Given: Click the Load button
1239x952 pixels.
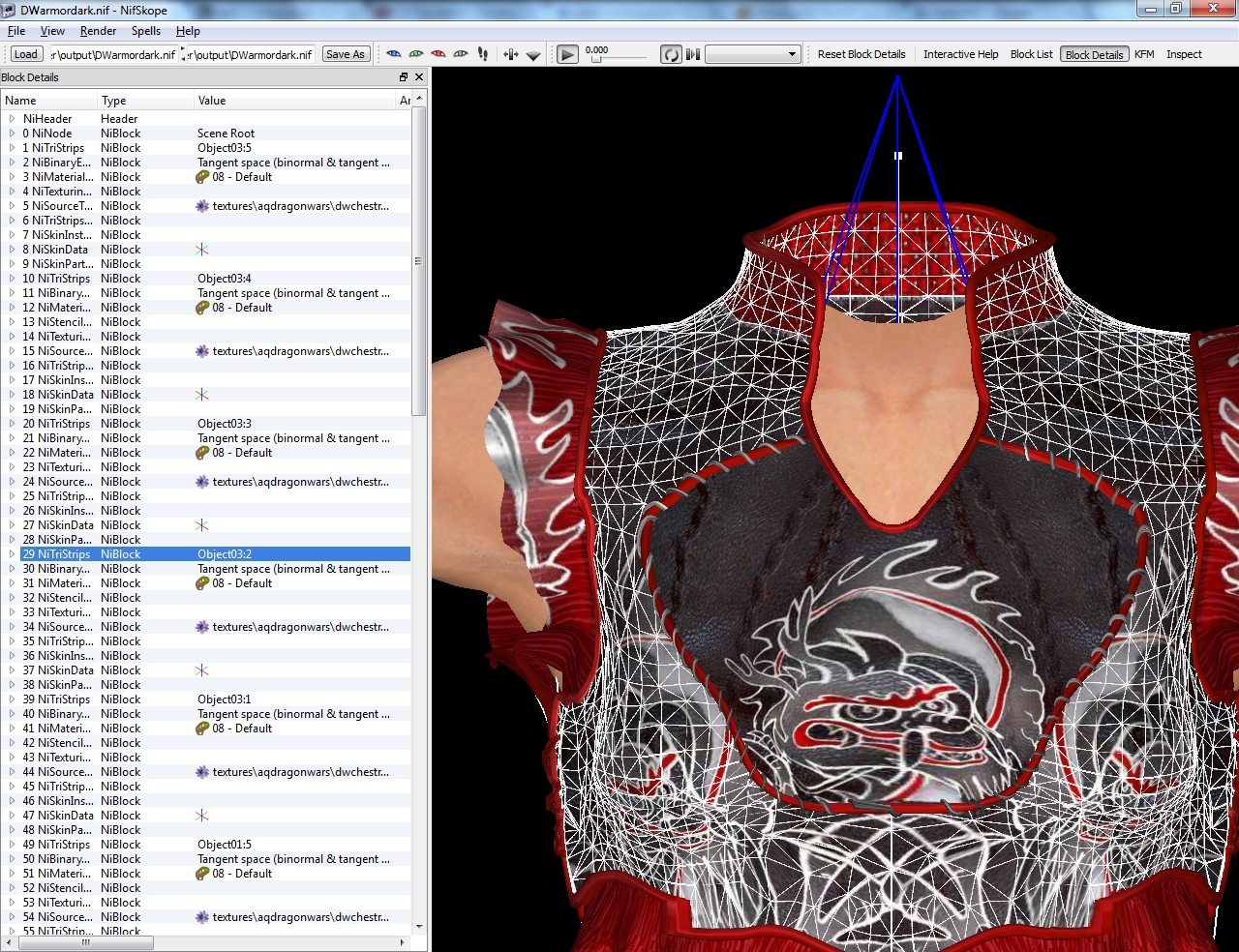Looking at the screenshot, I should pos(26,54).
